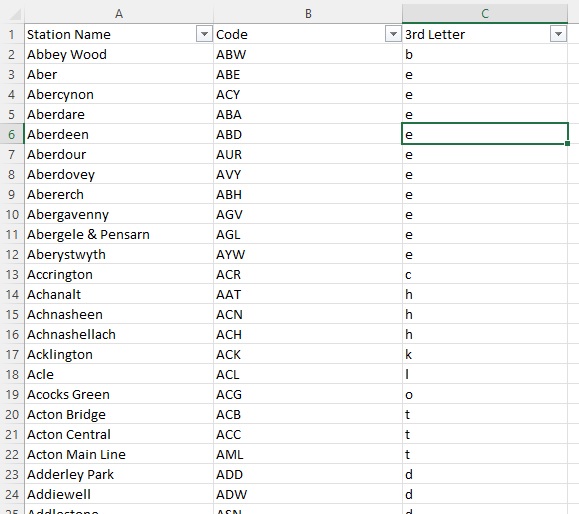Select the 'Acocks Green' cell
This screenshot has width=579, height=514.
119,394
